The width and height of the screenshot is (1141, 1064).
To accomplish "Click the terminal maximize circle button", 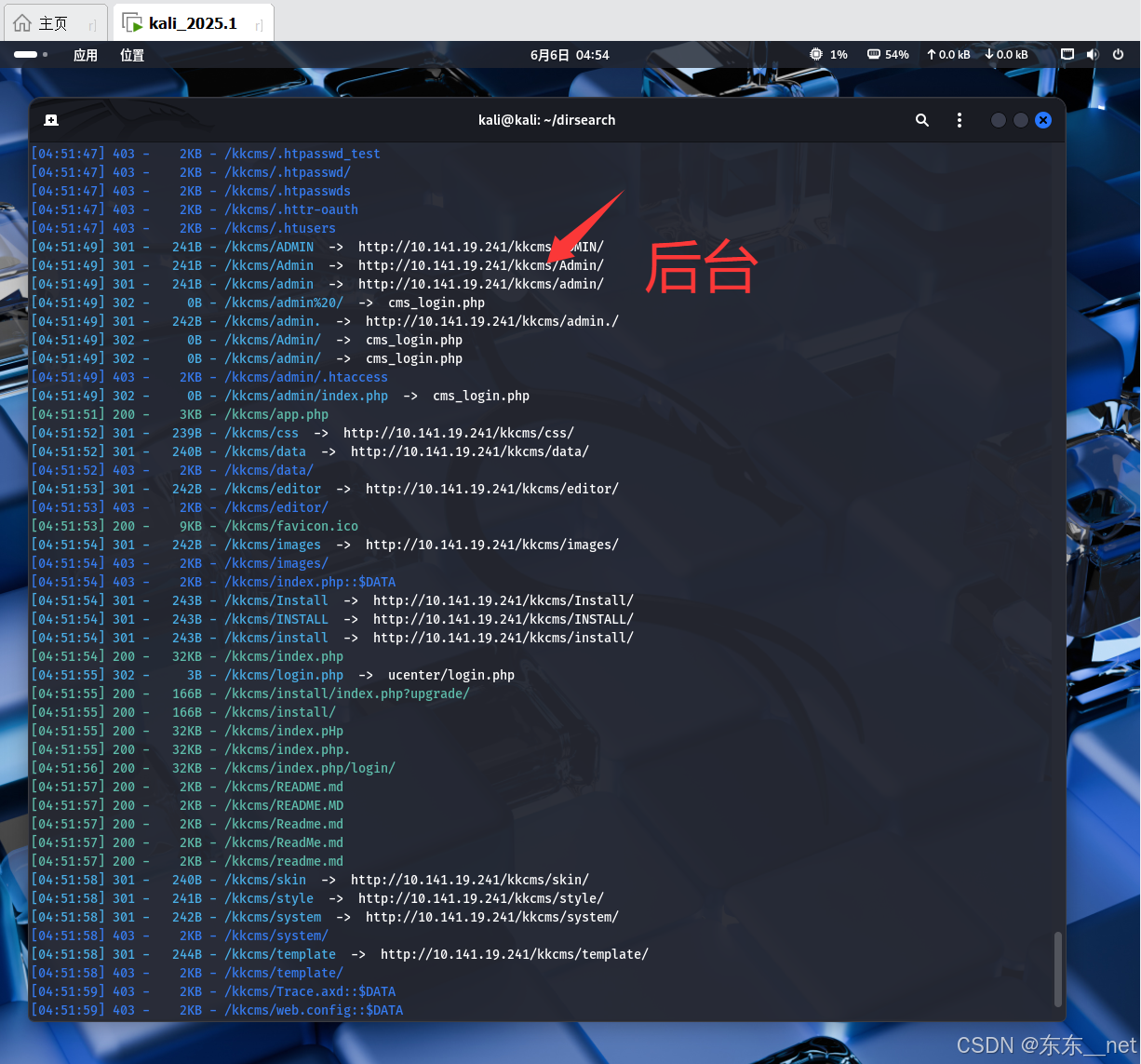I will pos(1021,120).
